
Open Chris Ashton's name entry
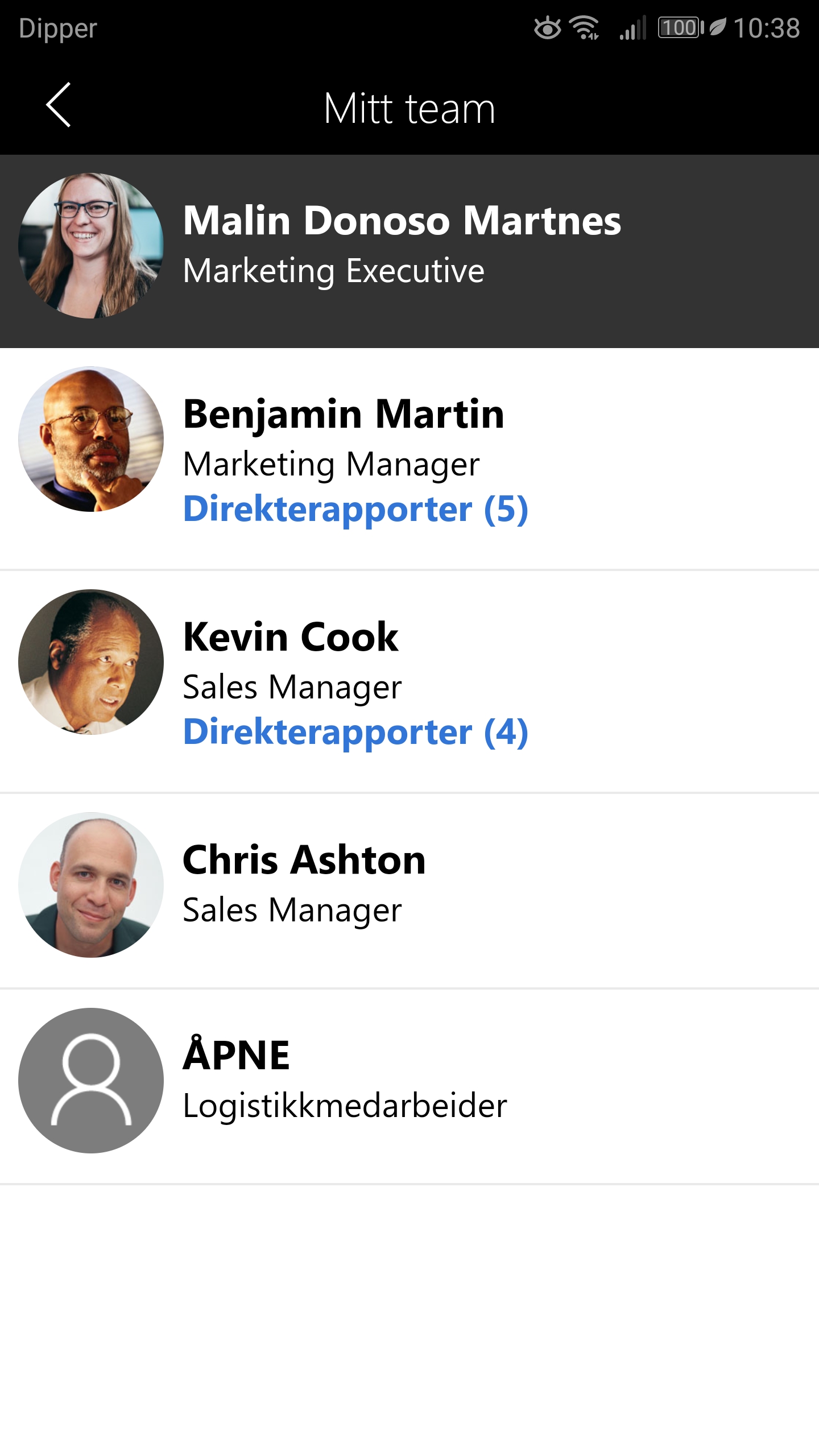(x=304, y=860)
